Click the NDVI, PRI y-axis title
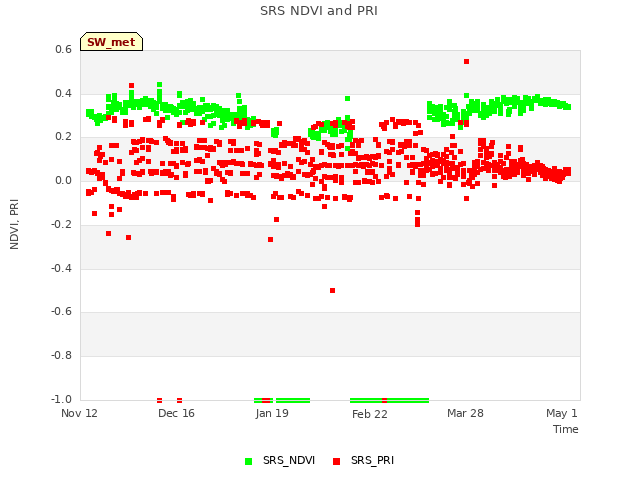The image size is (640, 480). pos(14,224)
